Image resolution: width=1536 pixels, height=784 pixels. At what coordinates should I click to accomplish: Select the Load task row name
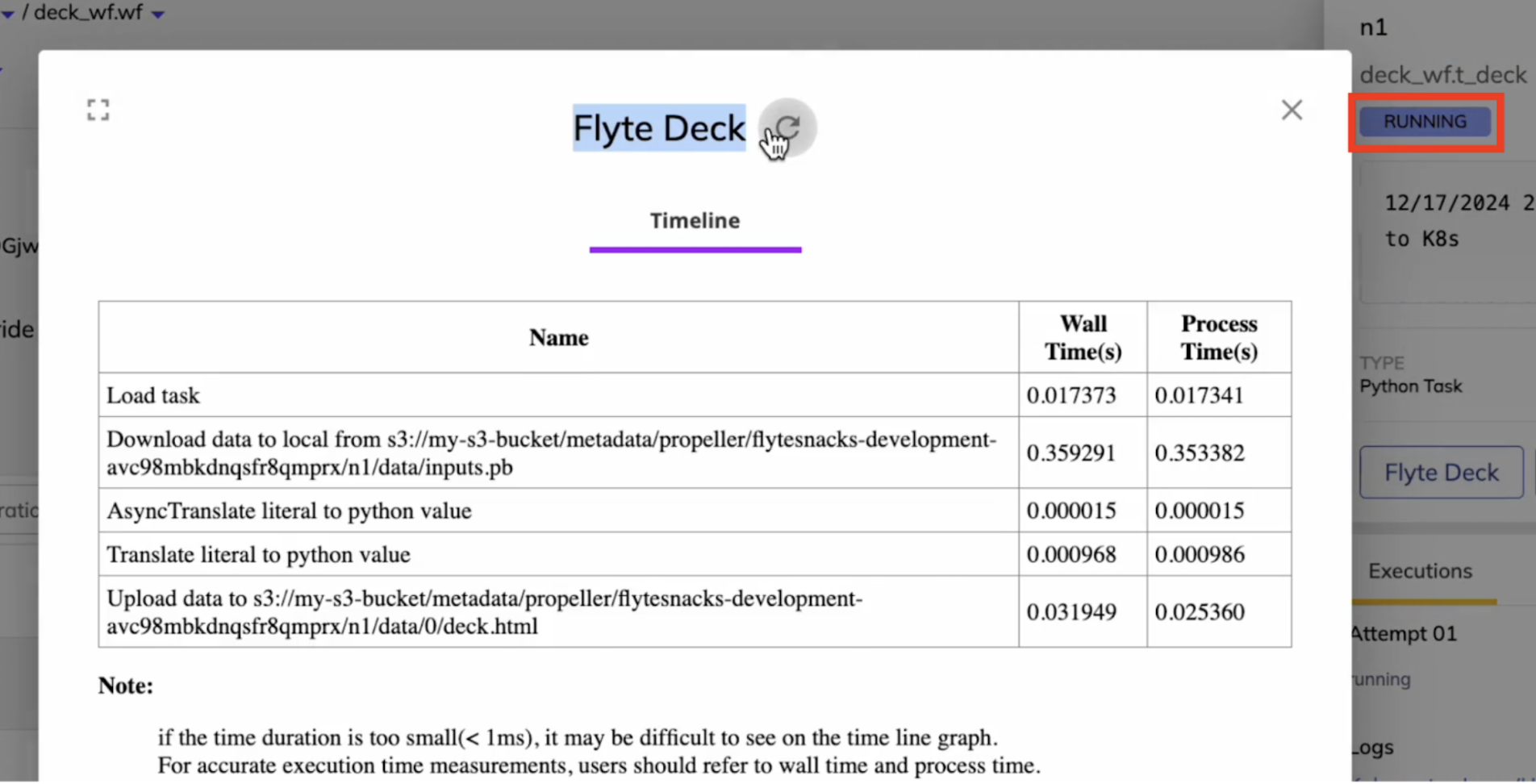click(153, 395)
